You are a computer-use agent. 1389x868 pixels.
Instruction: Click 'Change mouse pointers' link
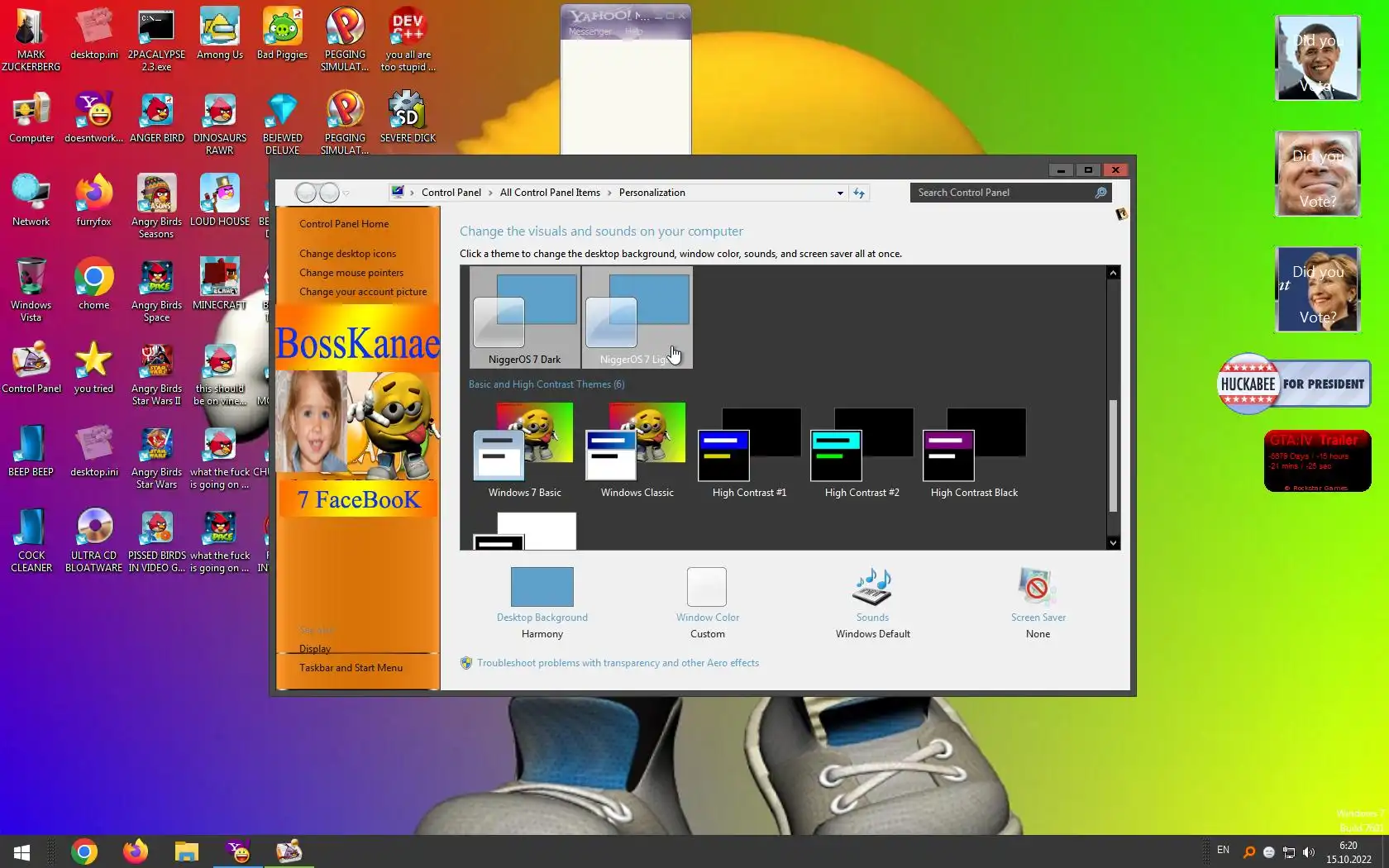[351, 273]
